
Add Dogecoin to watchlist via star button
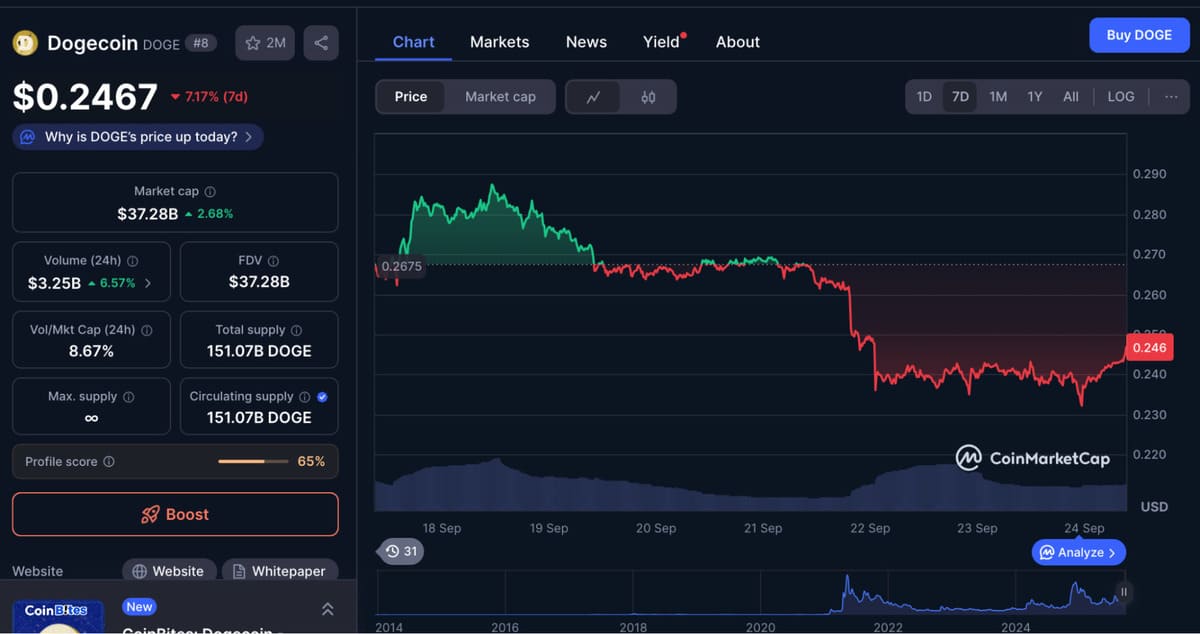[265, 43]
